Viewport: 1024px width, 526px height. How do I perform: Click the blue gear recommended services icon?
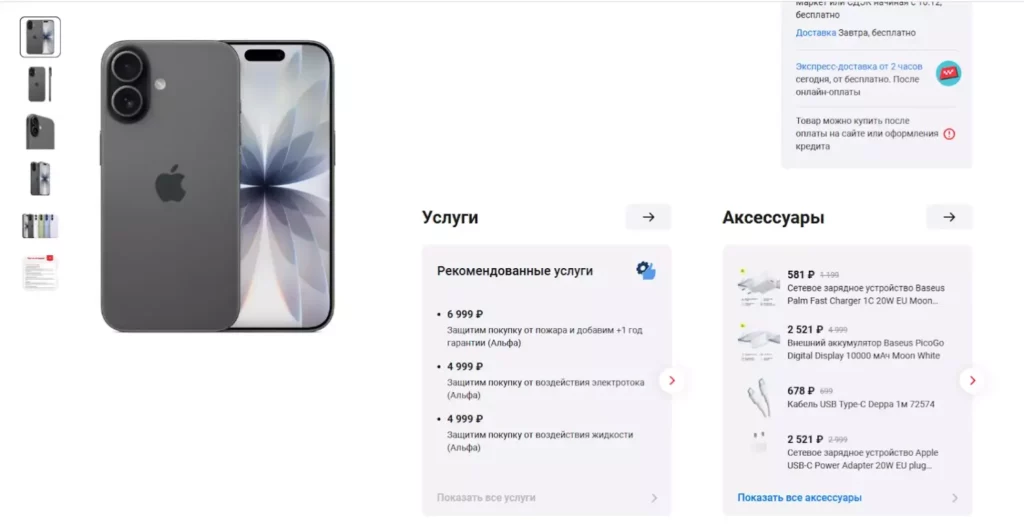[x=646, y=270]
